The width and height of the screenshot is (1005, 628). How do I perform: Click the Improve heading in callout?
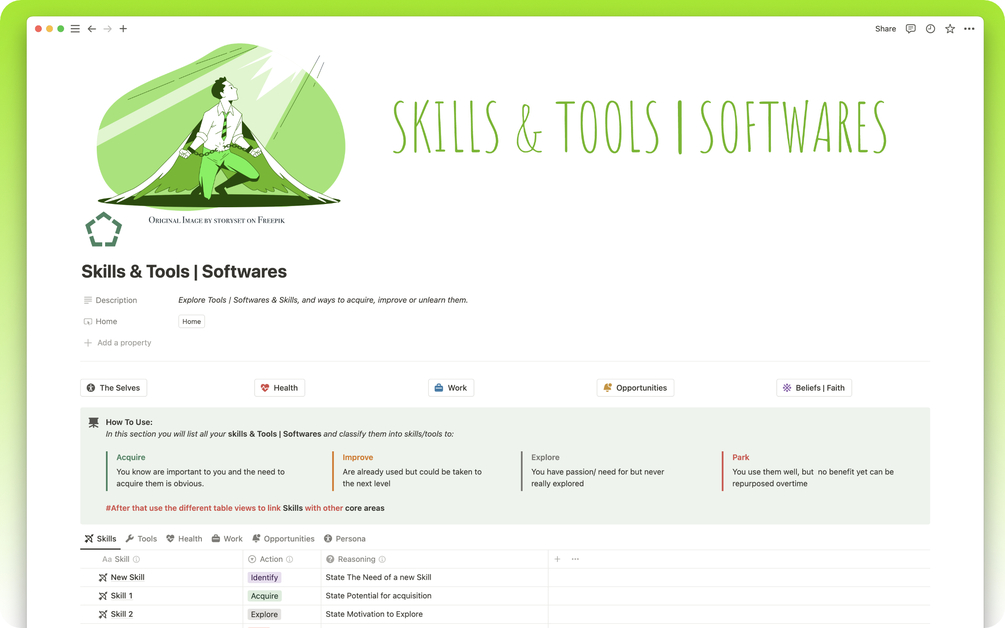[358, 458]
